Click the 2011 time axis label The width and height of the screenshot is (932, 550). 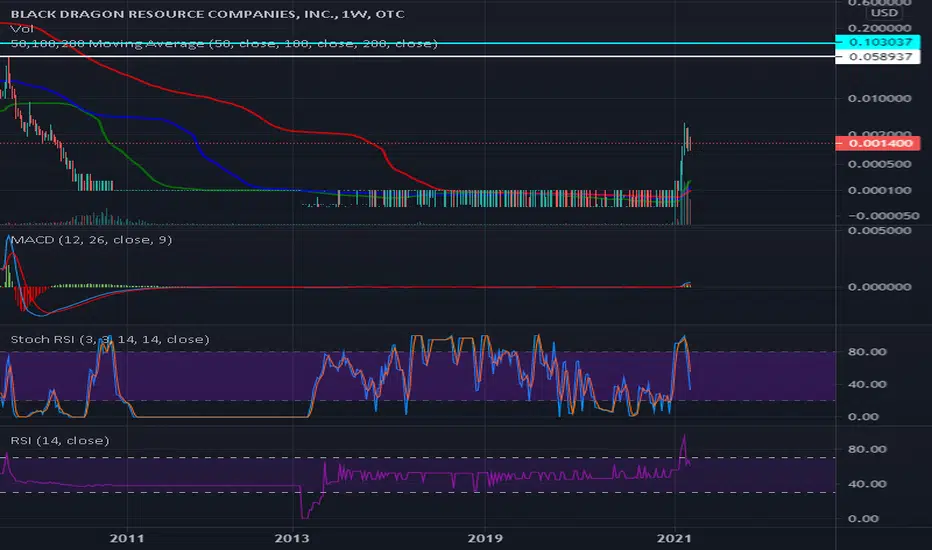coord(127,538)
